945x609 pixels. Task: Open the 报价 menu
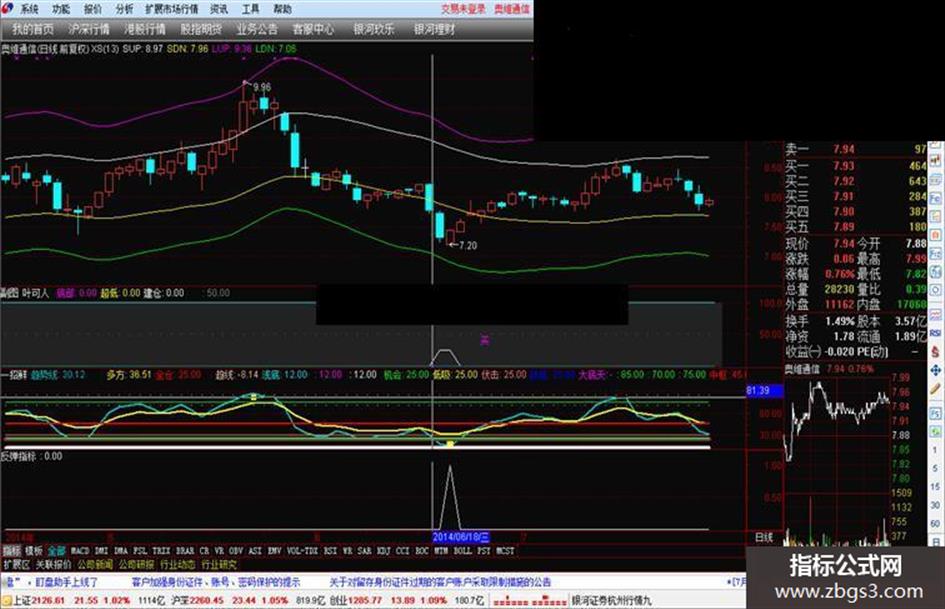[x=93, y=9]
